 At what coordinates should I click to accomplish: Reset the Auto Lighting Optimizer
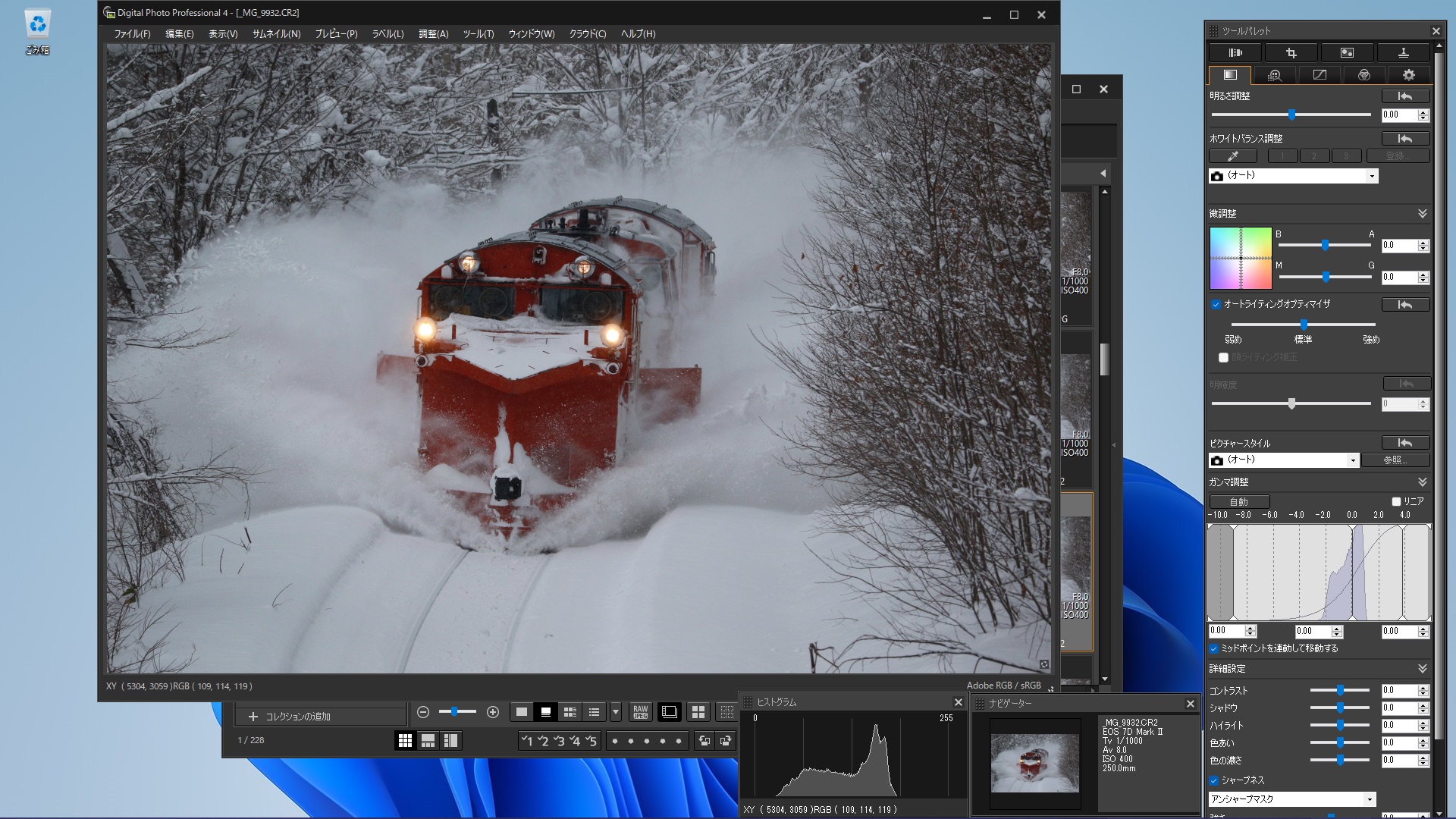1405,305
